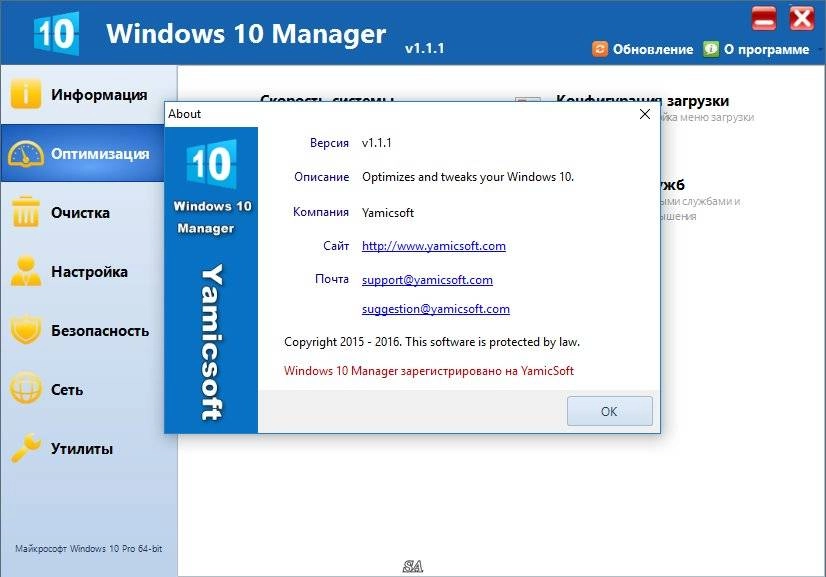Click the Конфигурация загрузки heading behind dialog
The height and width of the screenshot is (577, 826).
point(643,99)
